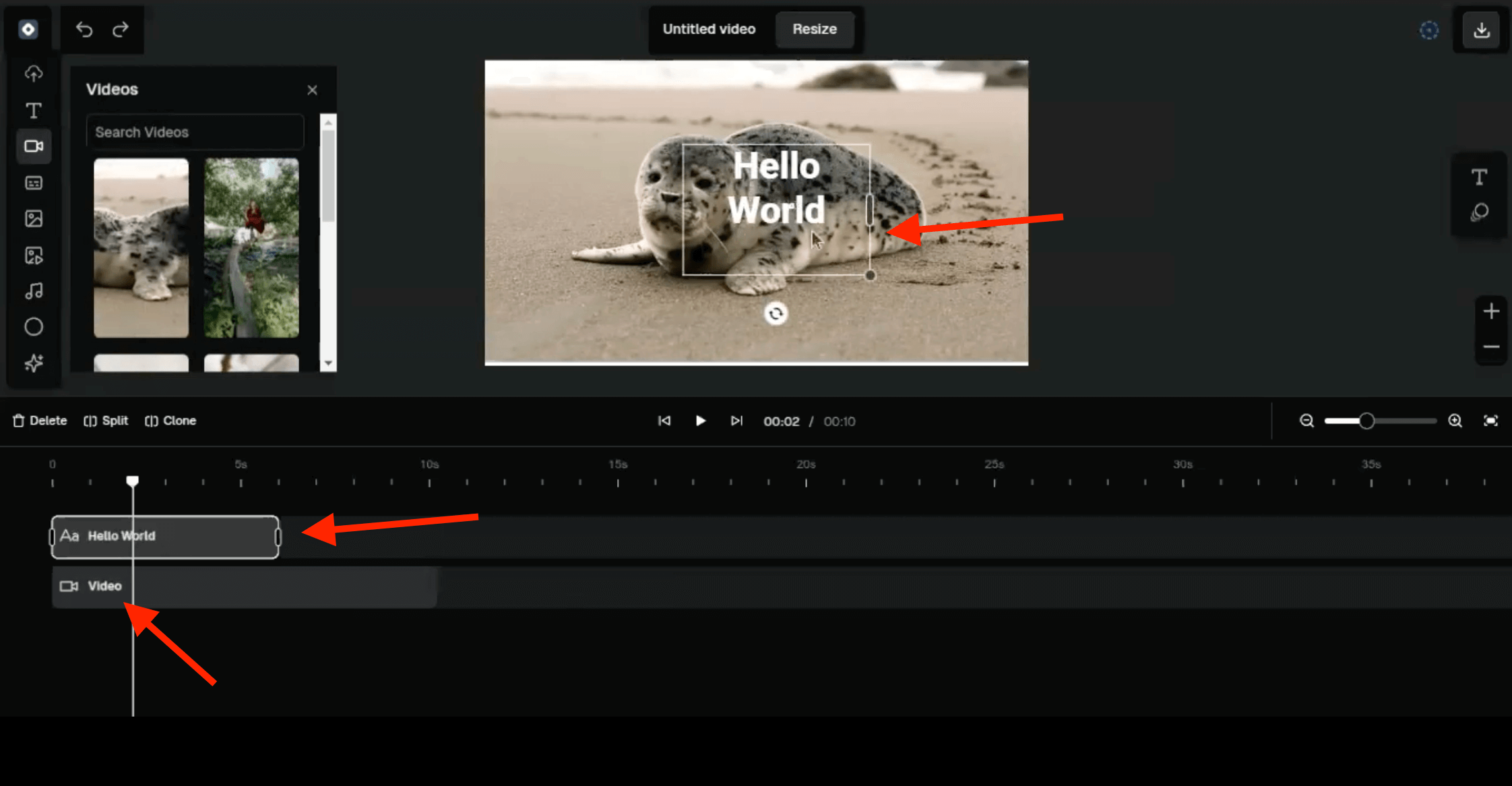The image size is (1512, 786).
Task: Click the Split button
Action: coord(106,421)
